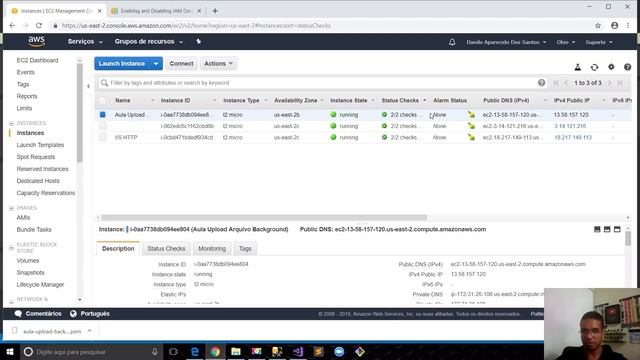Select the Description tab
This screenshot has height=360, width=640.
click(118, 249)
